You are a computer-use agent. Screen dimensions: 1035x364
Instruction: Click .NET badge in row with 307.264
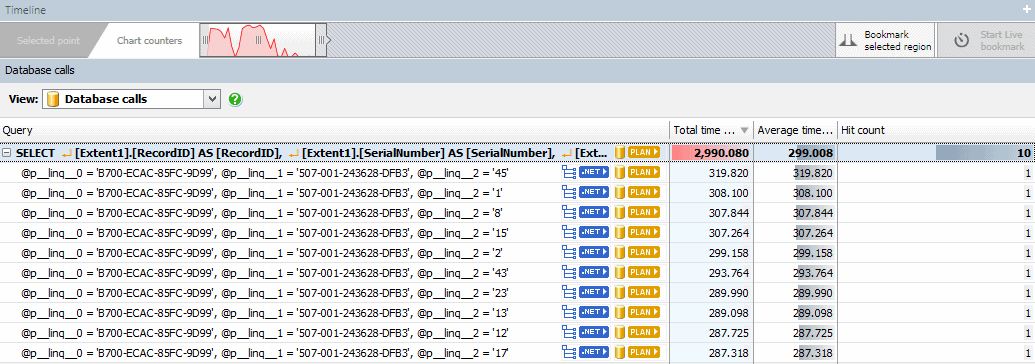click(594, 232)
